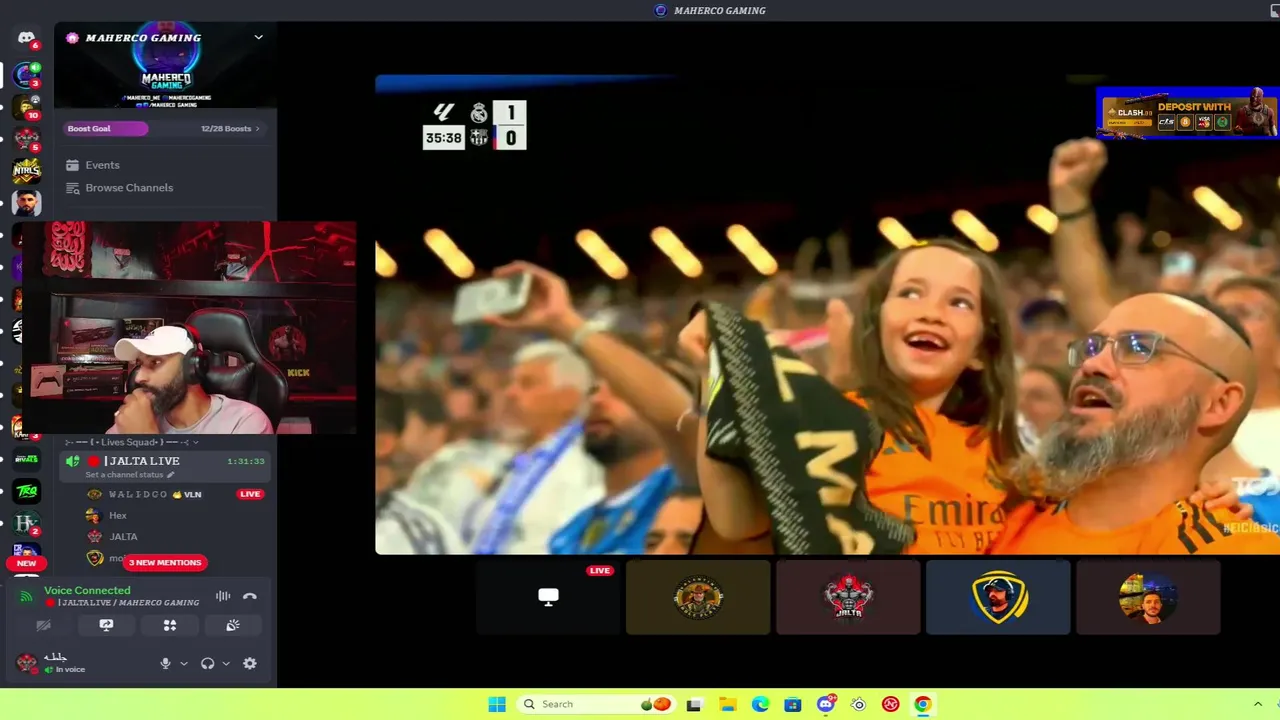The width and height of the screenshot is (1280, 720).
Task: Watch stream via LIVE badge beside W A L I D G O
Action: [x=250, y=494]
